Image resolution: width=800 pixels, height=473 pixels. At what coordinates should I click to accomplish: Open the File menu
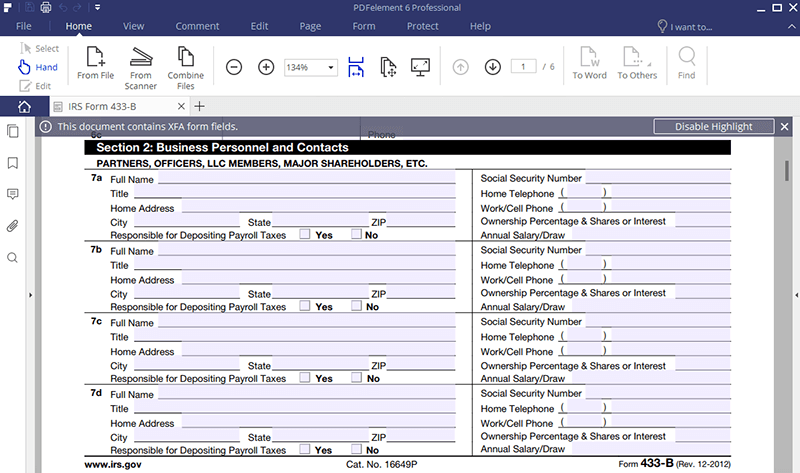[23, 26]
